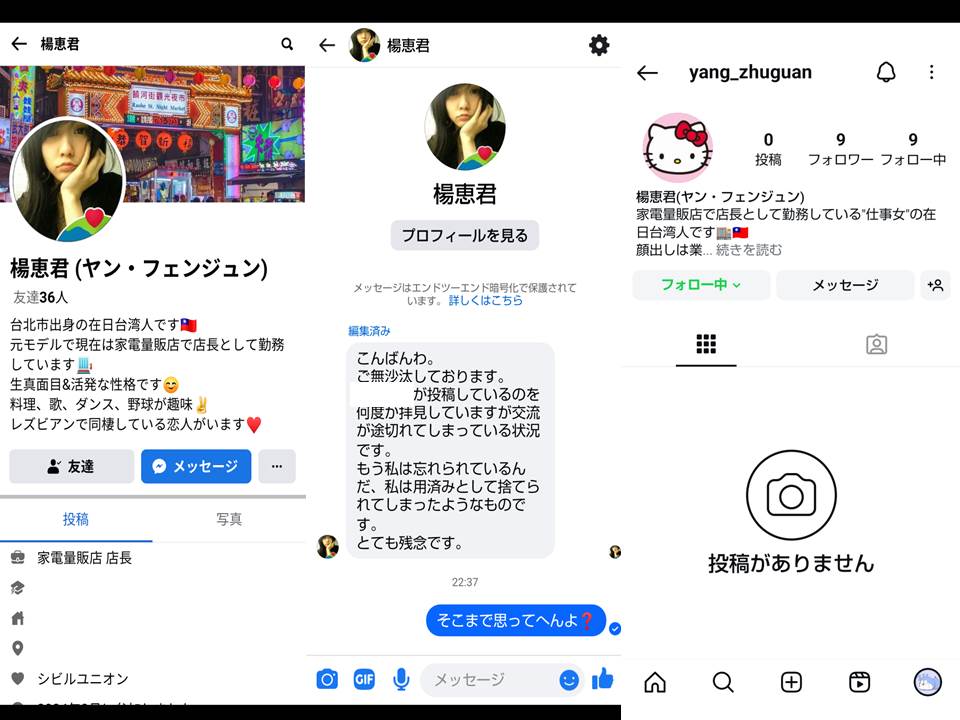Tap the received message starting こんばんわ
The image size is (960, 720).
click(451, 451)
